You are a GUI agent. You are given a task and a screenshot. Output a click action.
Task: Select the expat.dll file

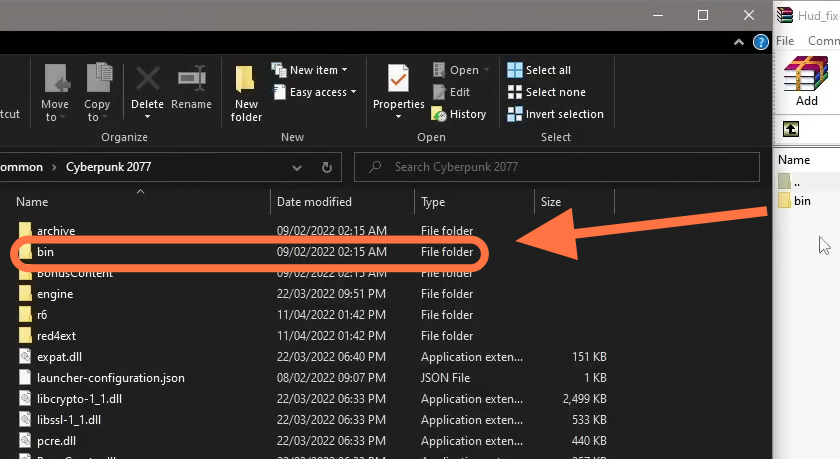tap(59, 357)
